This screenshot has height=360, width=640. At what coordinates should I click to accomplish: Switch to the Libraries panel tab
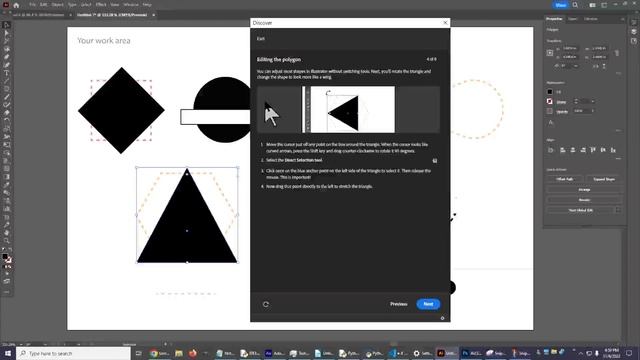click(x=590, y=19)
